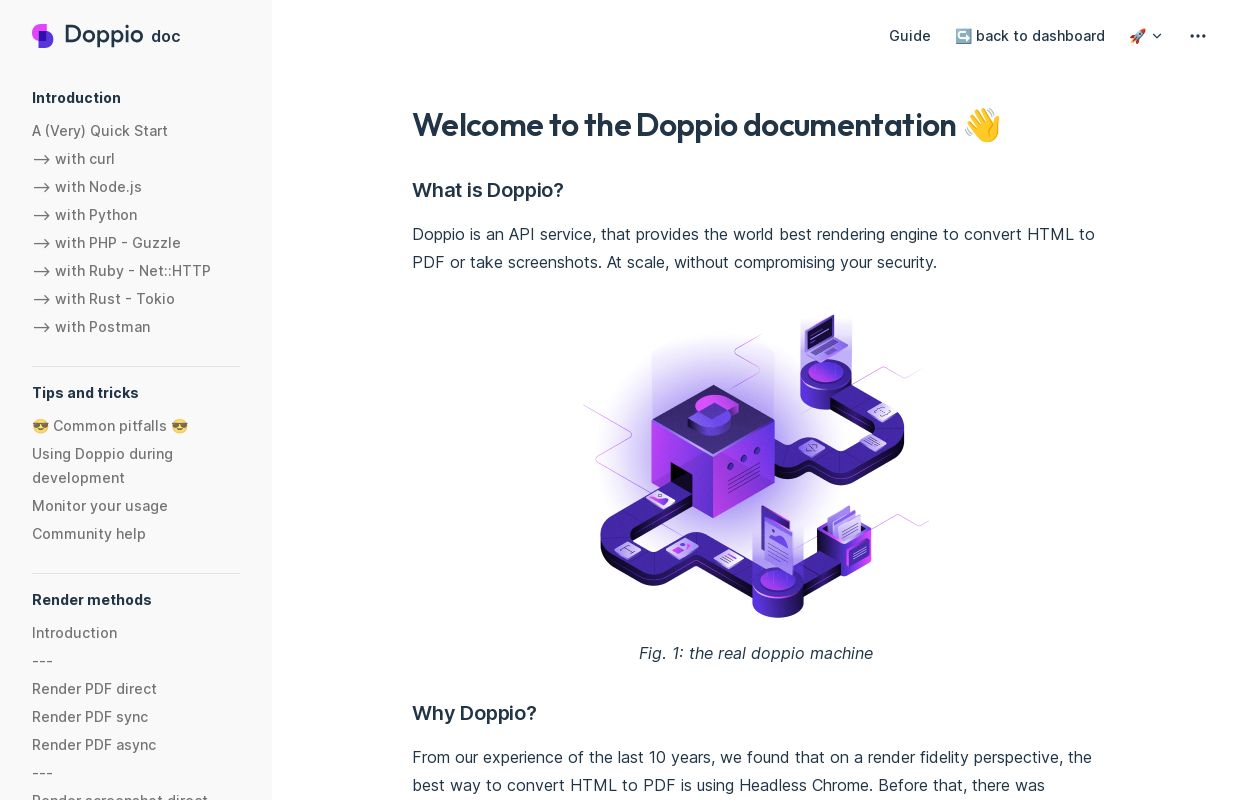Open Using Doppio during development
Screen dimensions: 1240x800
point(102,466)
